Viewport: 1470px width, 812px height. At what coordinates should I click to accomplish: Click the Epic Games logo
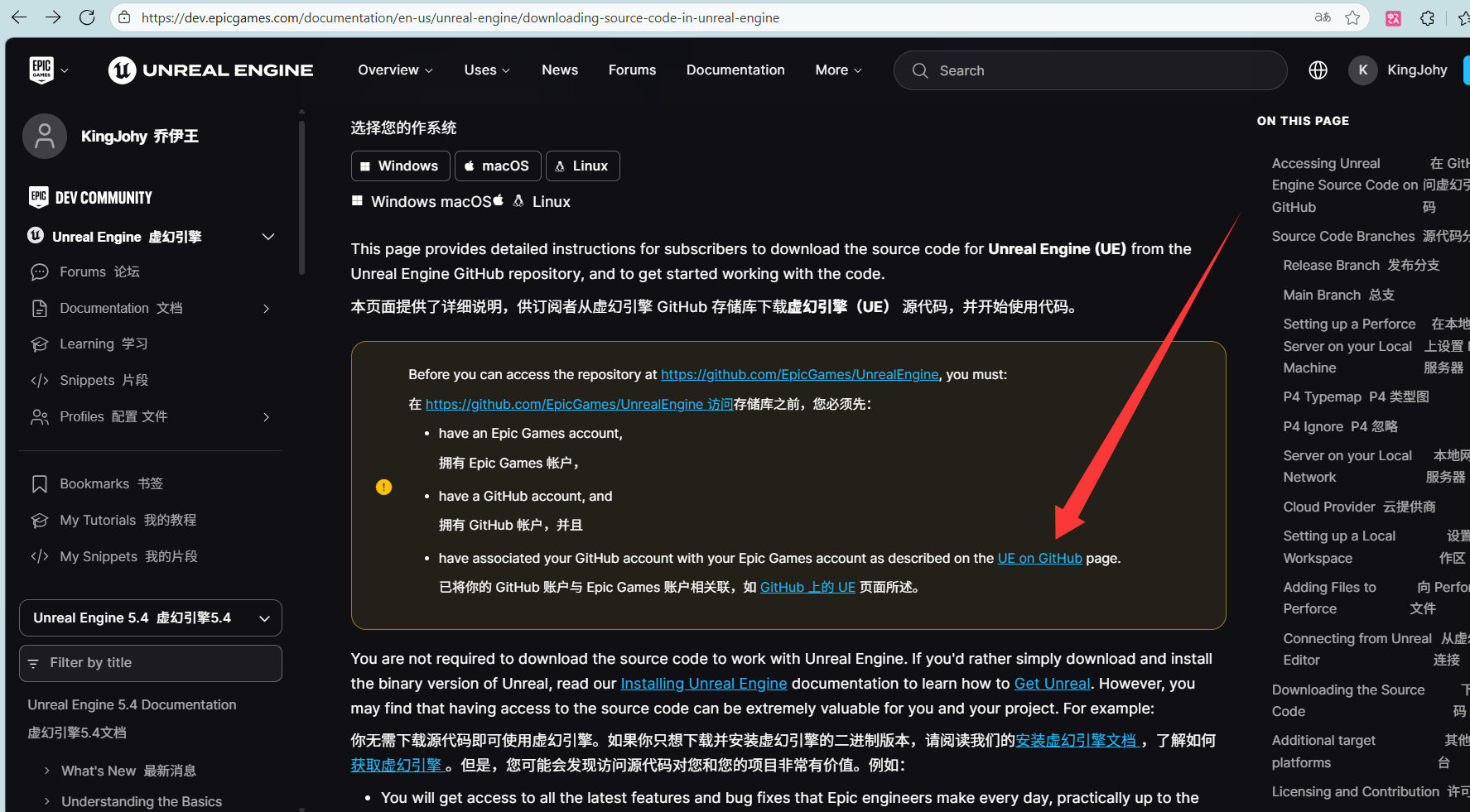(41, 70)
